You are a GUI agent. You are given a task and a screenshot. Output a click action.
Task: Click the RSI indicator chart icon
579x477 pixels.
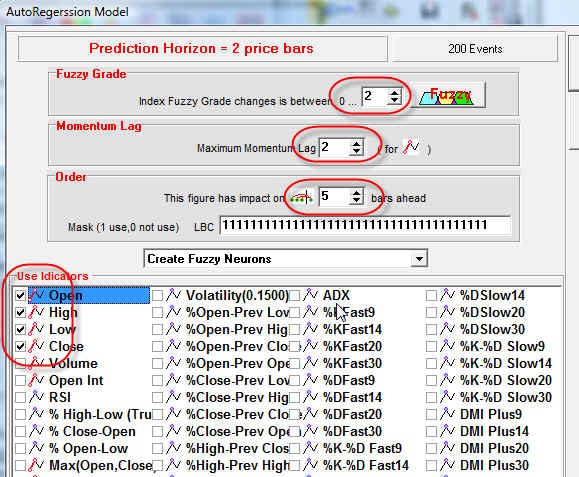pos(36,397)
